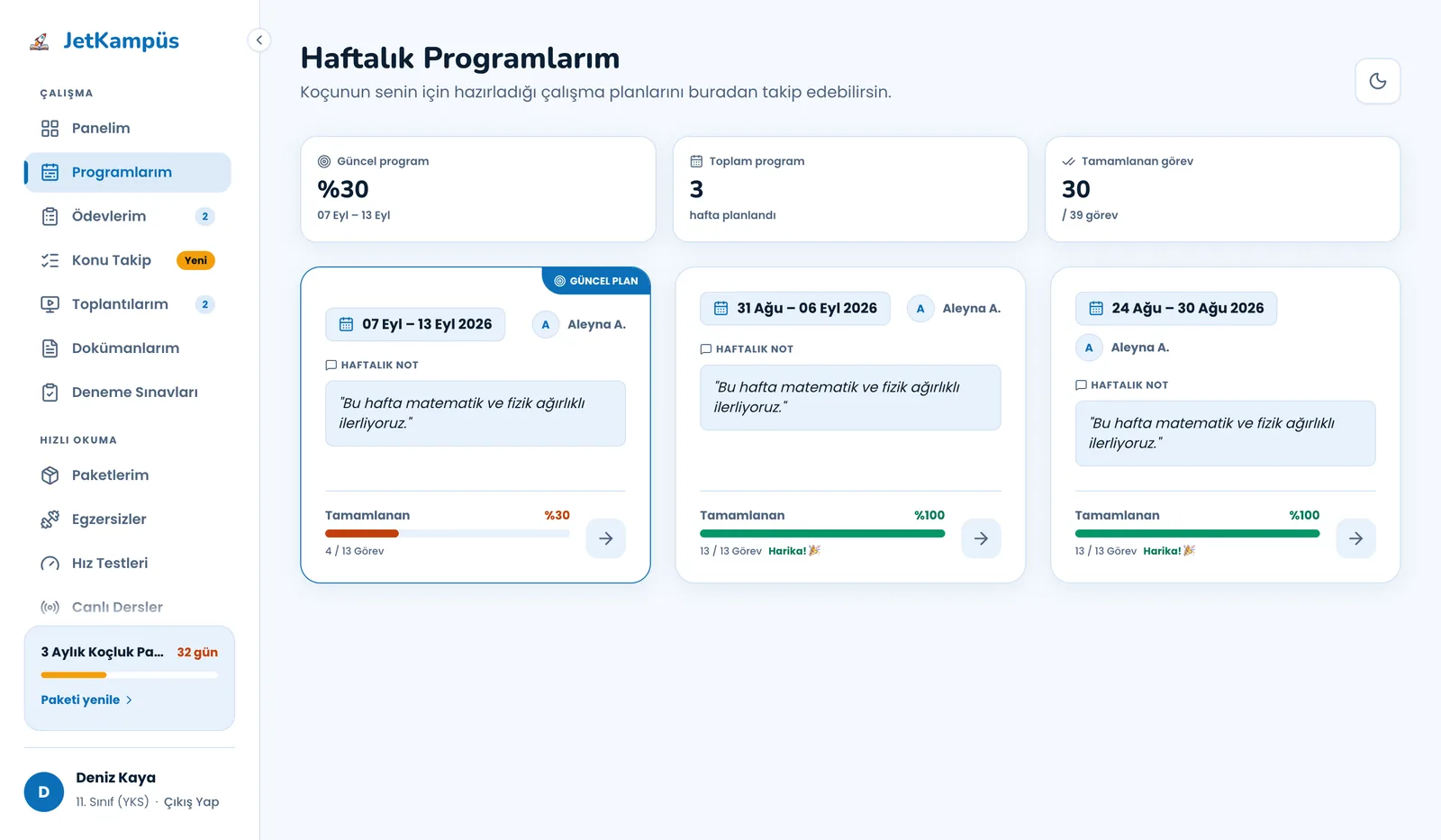Click the Dokümanlarım file icon
This screenshot has height=840, width=1441.
[50, 348]
